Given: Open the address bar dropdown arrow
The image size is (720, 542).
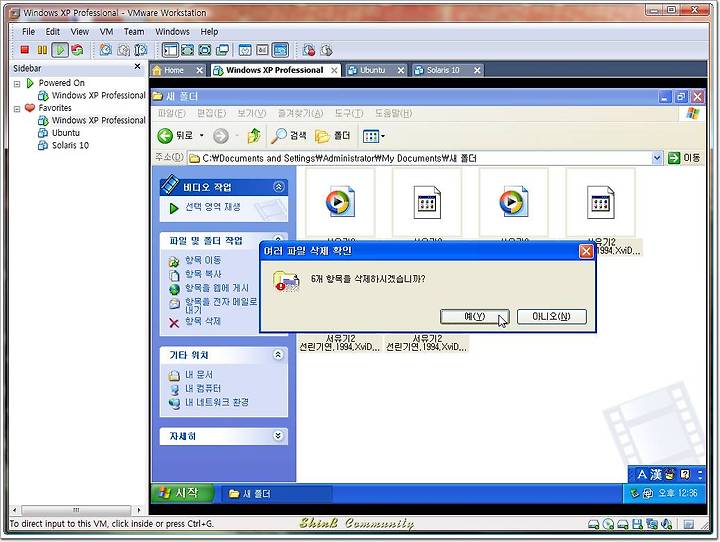Looking at the screenshot, I should [657, 158].
